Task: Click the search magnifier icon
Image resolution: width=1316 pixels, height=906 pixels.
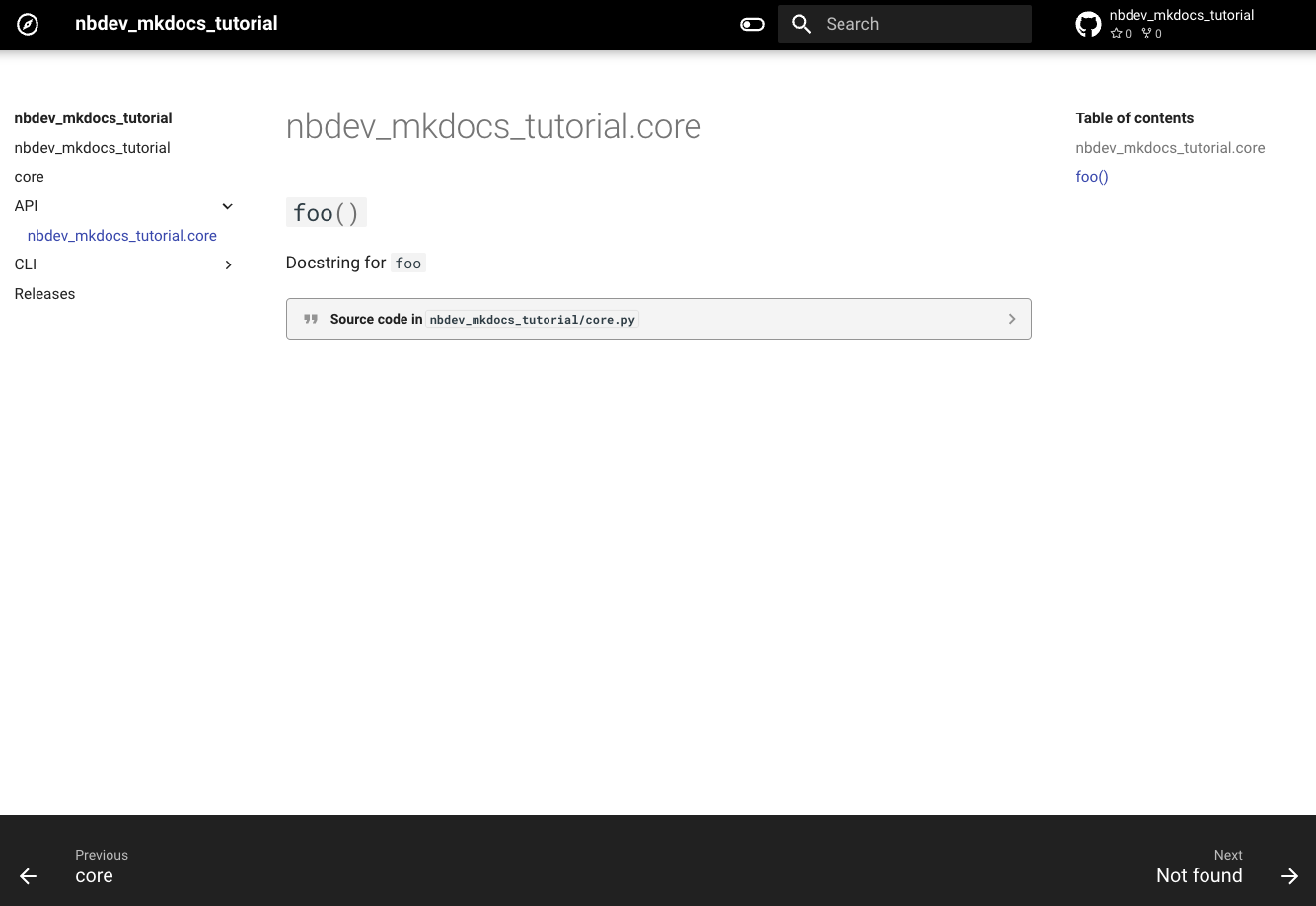Action: click(x=802, y=25)
